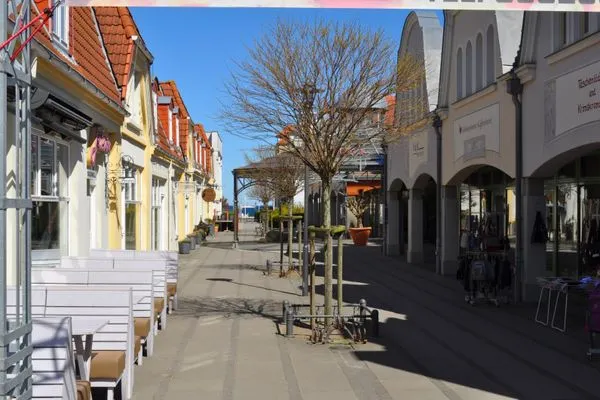Screen dimensions: 600x400
Task: Open the street photo with the bare tree
Action: coord(300,204)
